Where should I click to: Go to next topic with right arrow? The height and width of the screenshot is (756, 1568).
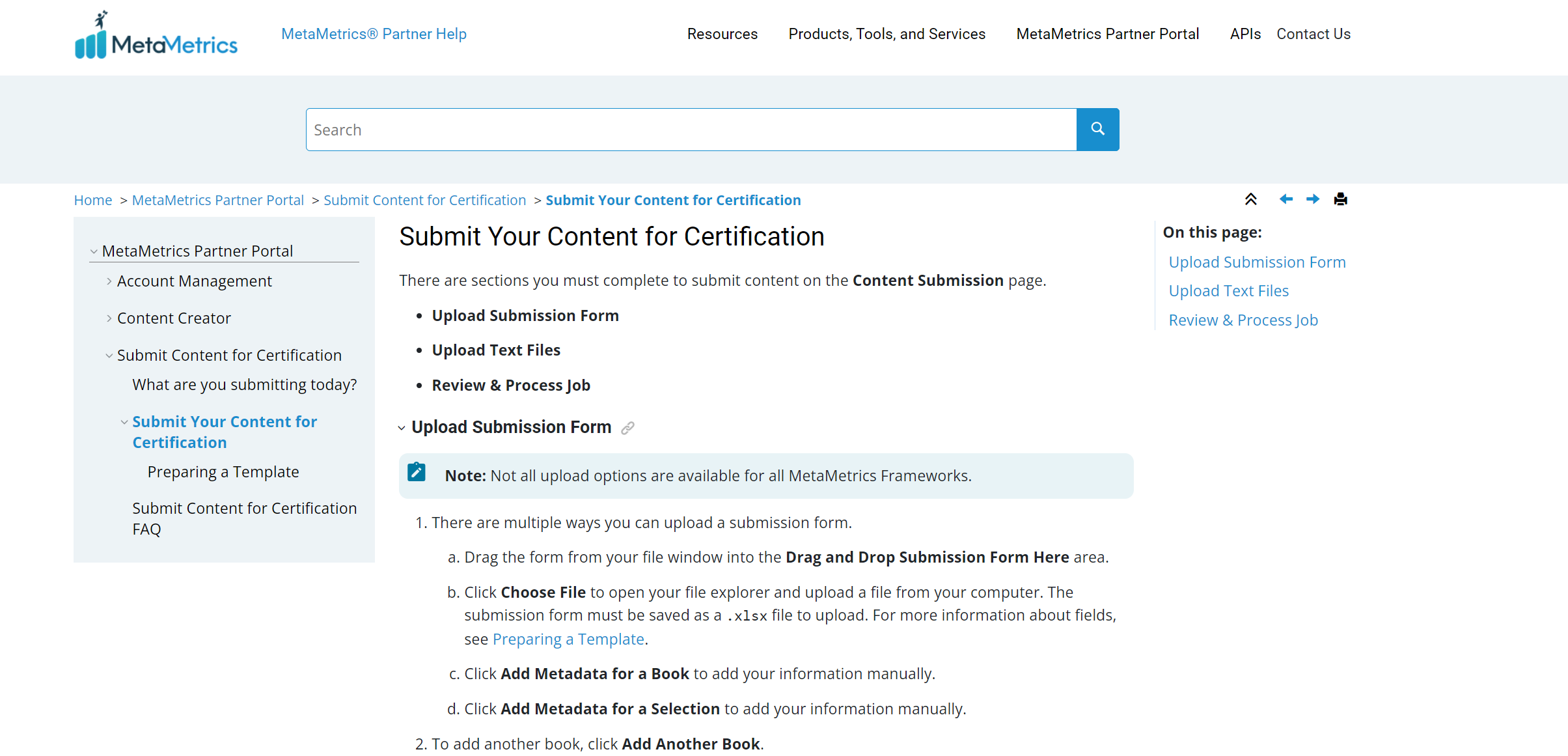(x=1313, y=199)
